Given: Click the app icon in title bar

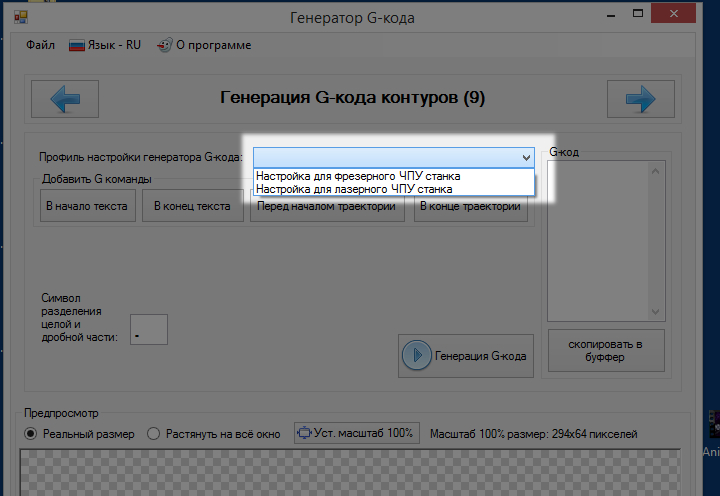Looking at the screenshot, I should tap(21, 17).
